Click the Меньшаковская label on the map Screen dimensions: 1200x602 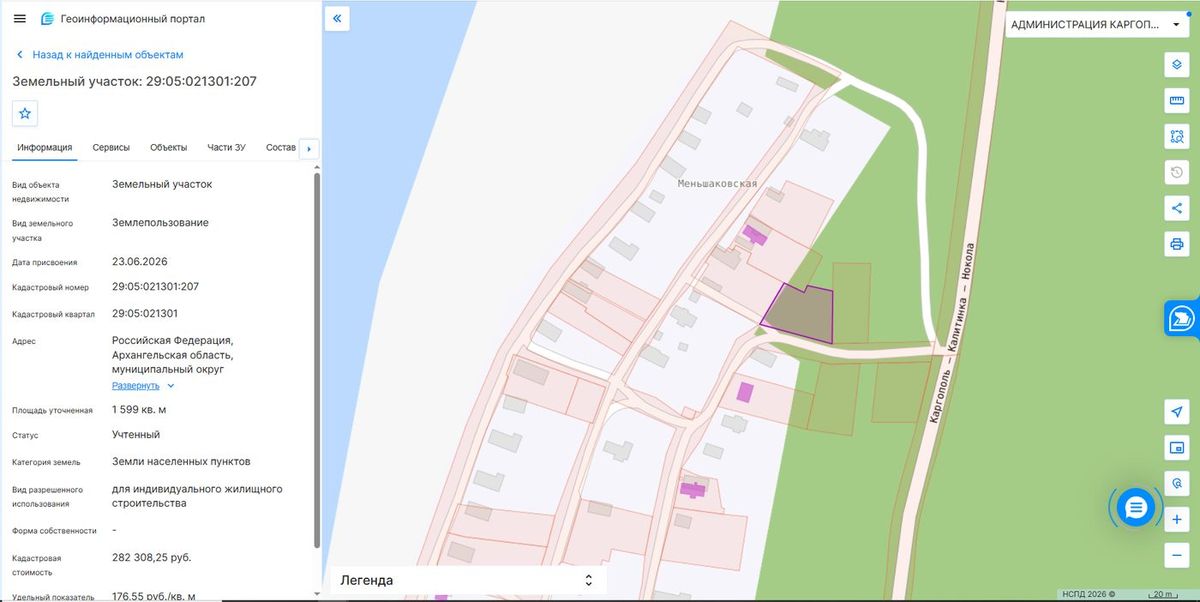(x=717, y=184)
